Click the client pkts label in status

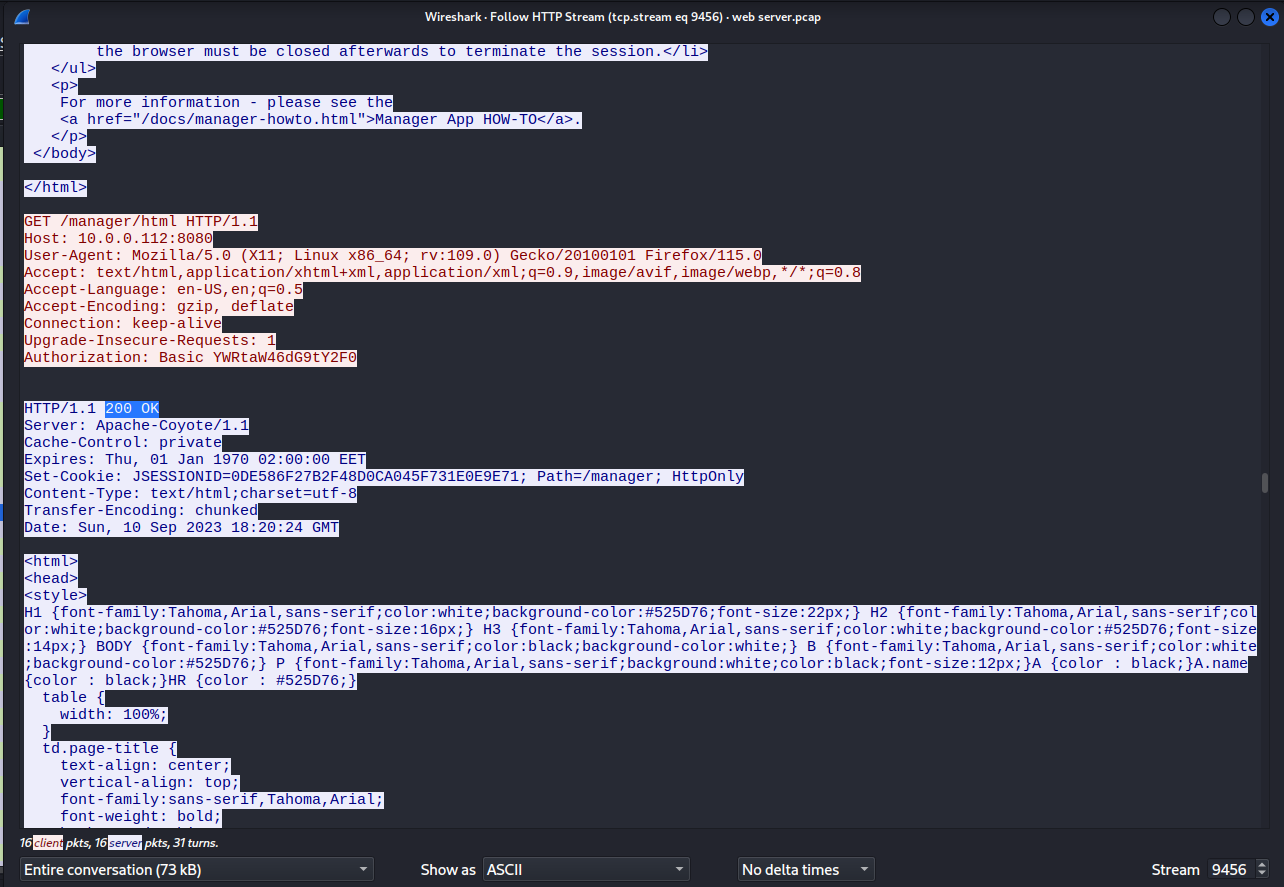pyautogui.click(x=48, y=843)
